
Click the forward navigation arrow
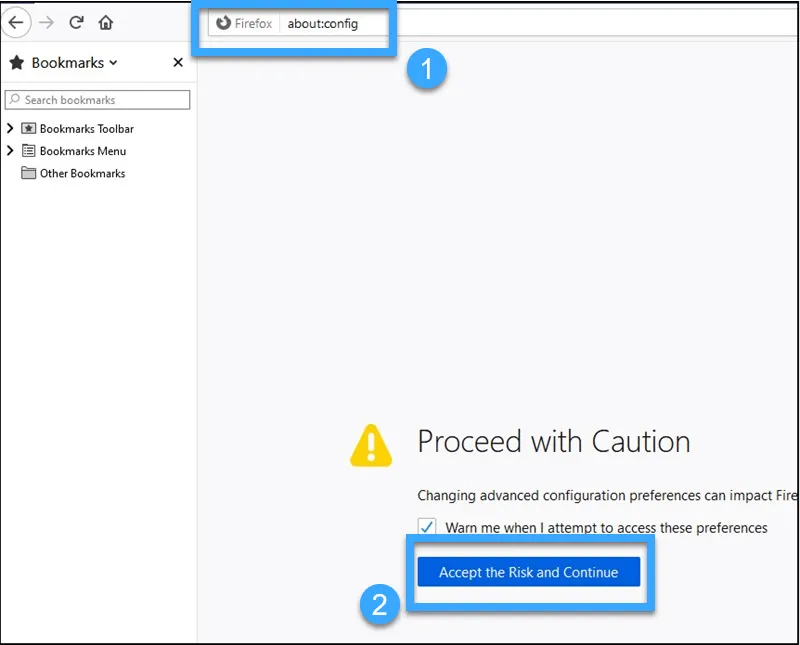coord(46,23)
